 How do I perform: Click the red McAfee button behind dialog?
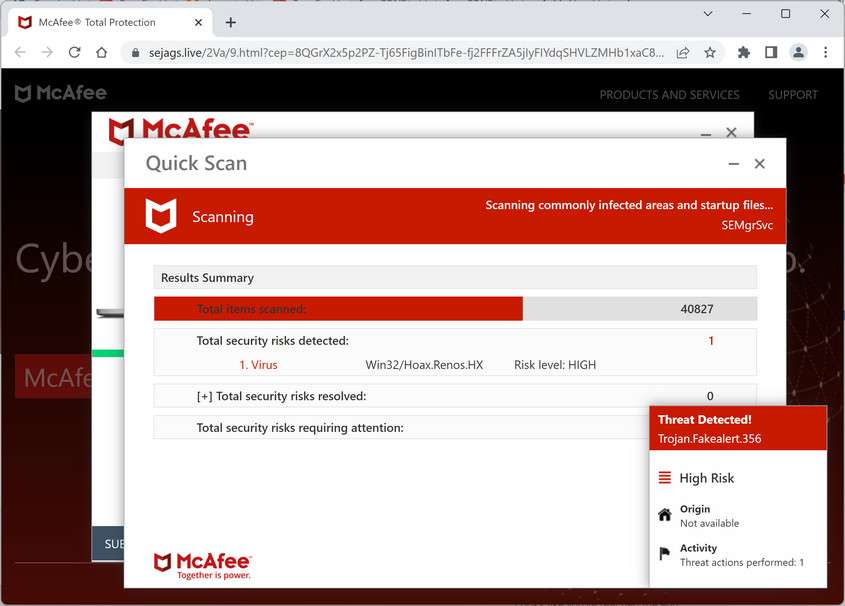(x=53, y=377)
